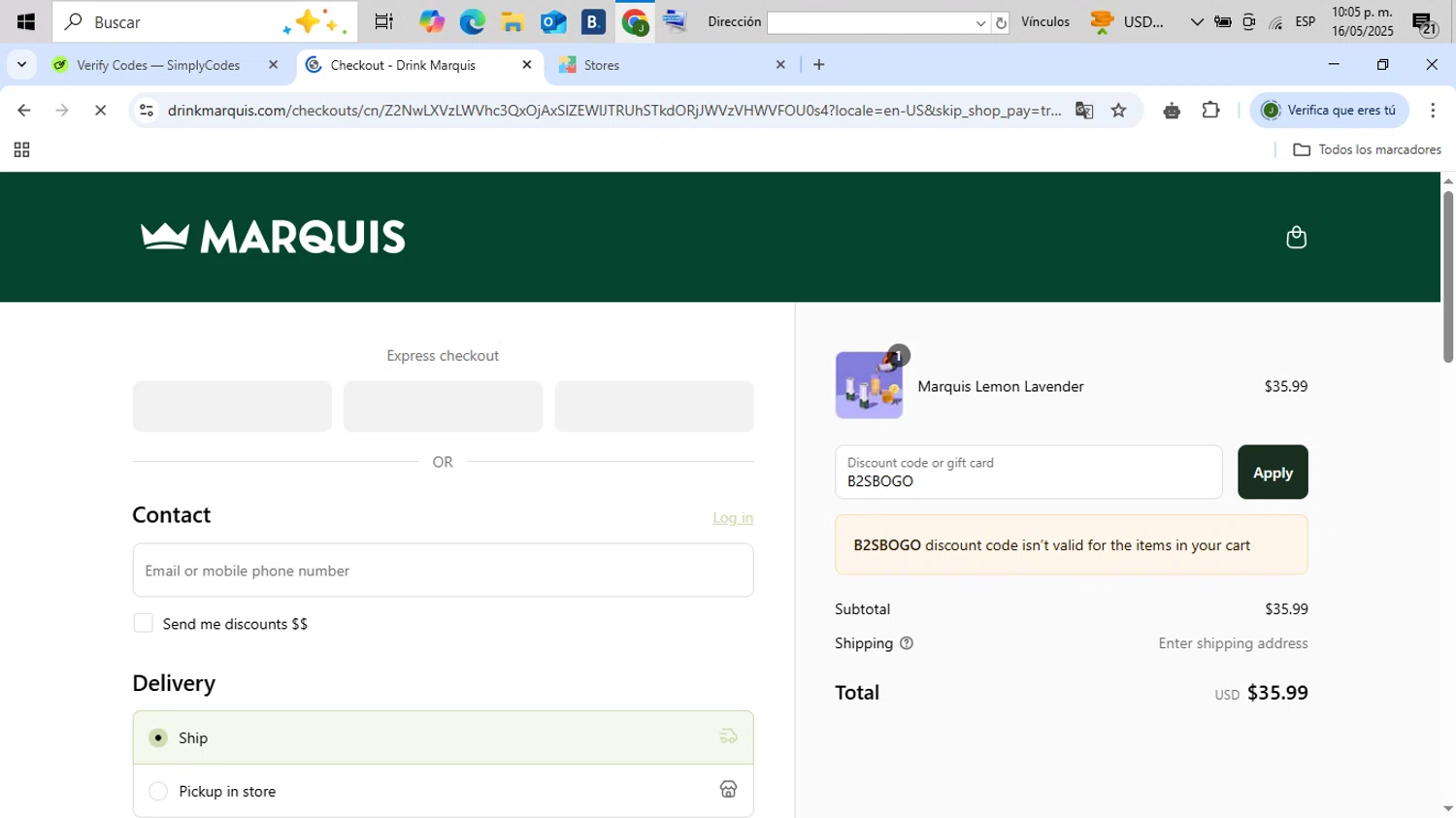Open the Vínculos toolbar links
The width and height of the screenshot is (1456, 818).
tap(1045, 21)
